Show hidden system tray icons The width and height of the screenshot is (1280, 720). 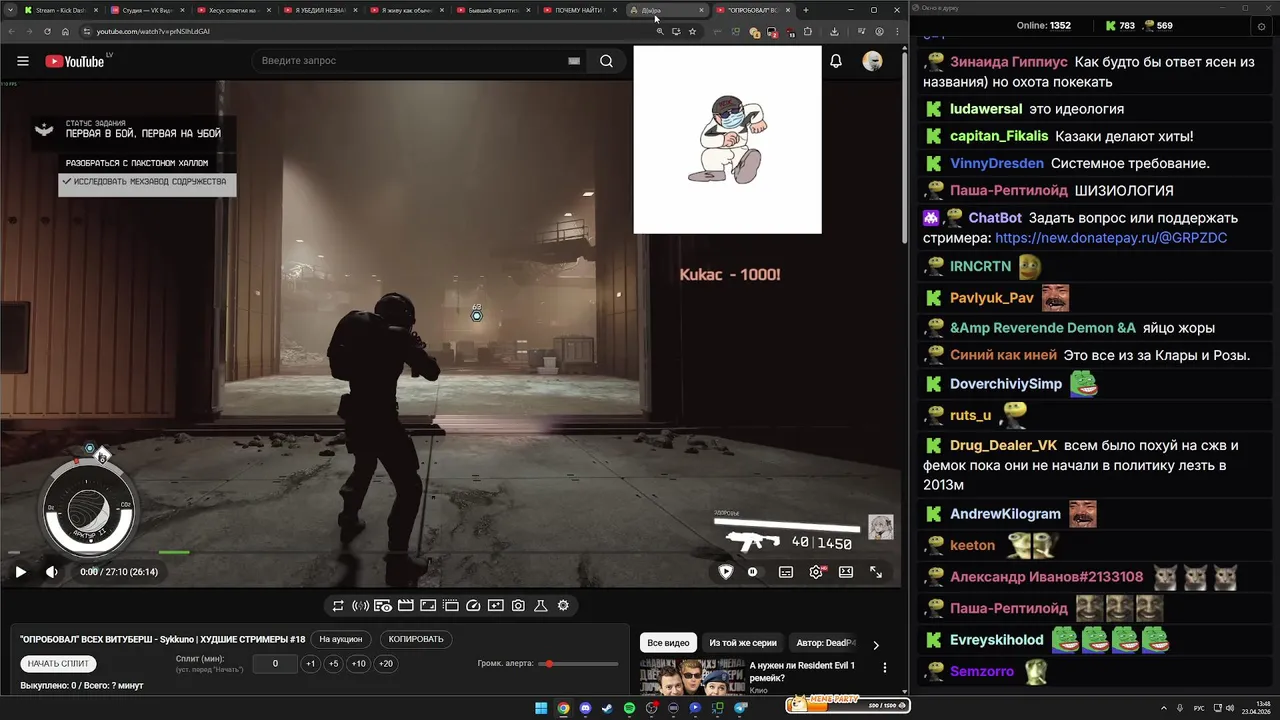pyautogui.click(x=1165, y=708)
